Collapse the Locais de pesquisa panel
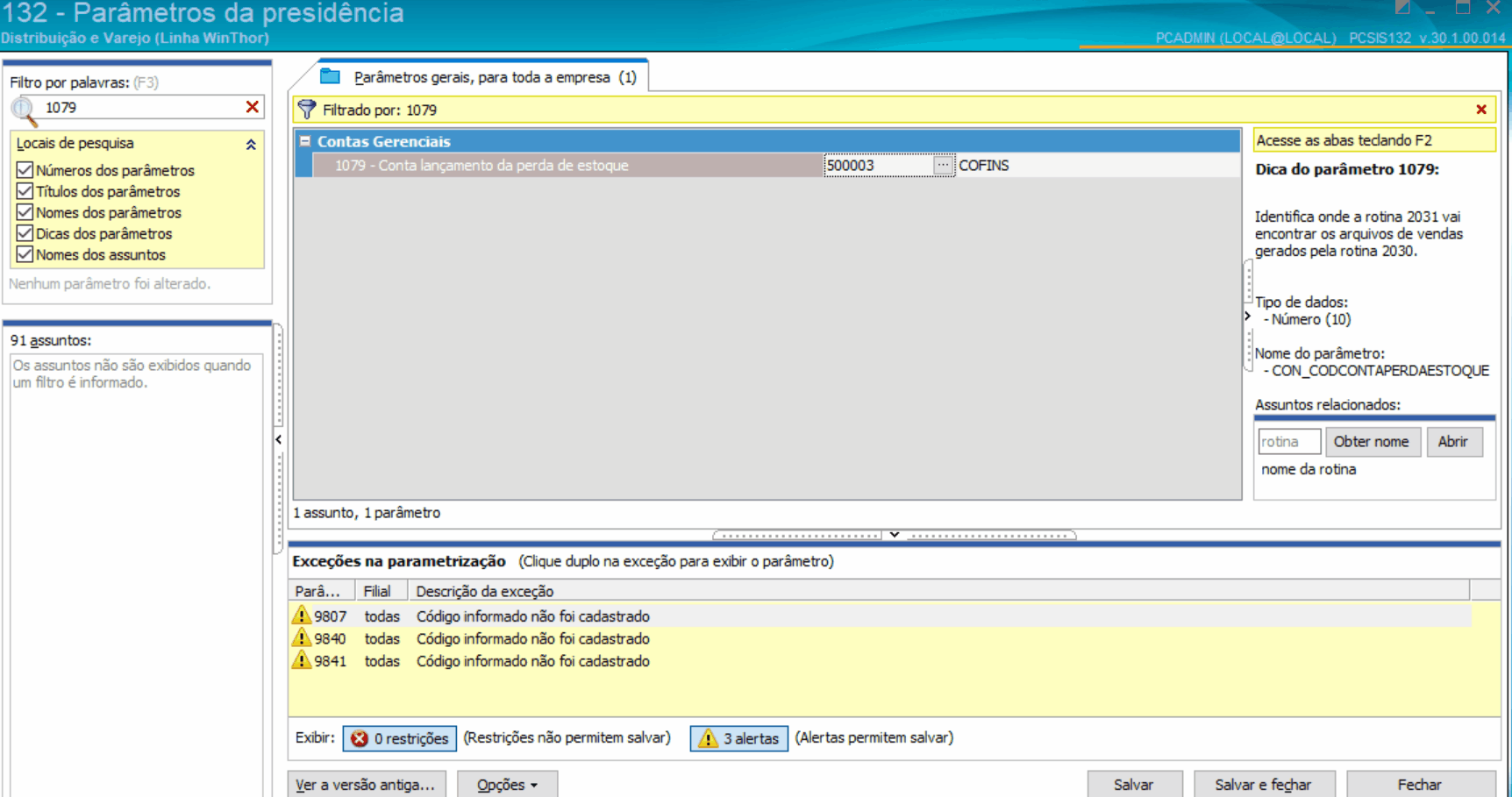Image resolution: width=1512 pixels, height=797 pixels. tap(251, 145)
